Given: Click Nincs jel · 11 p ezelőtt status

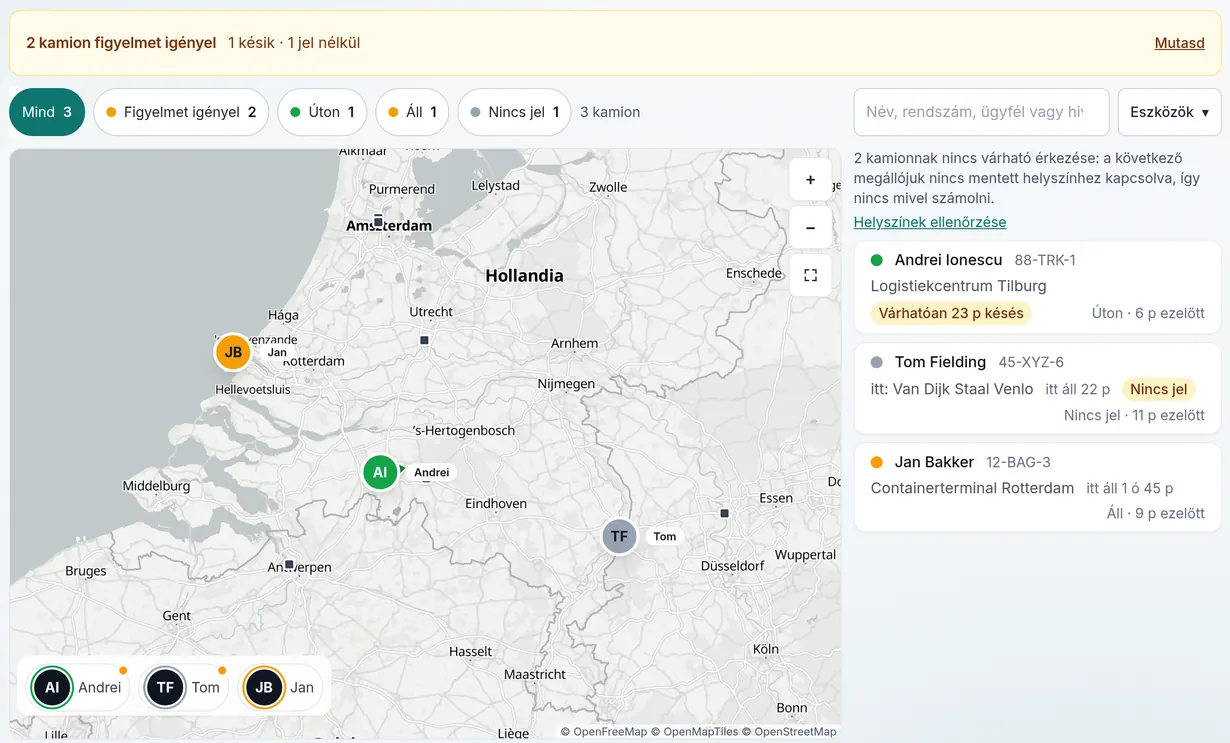Looking at the screenshot, I should click(x=1134, y=415).
